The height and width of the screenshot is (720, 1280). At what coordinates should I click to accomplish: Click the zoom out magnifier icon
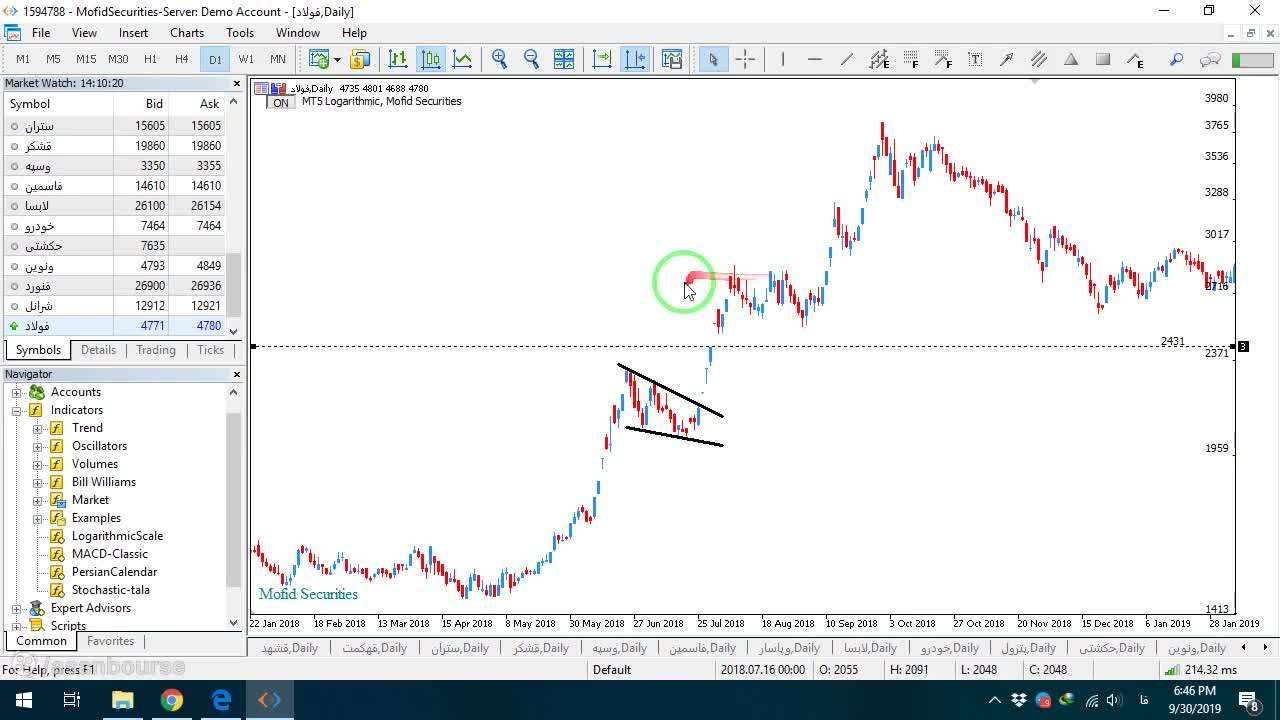pyautogui.click(x=531, y=59)
